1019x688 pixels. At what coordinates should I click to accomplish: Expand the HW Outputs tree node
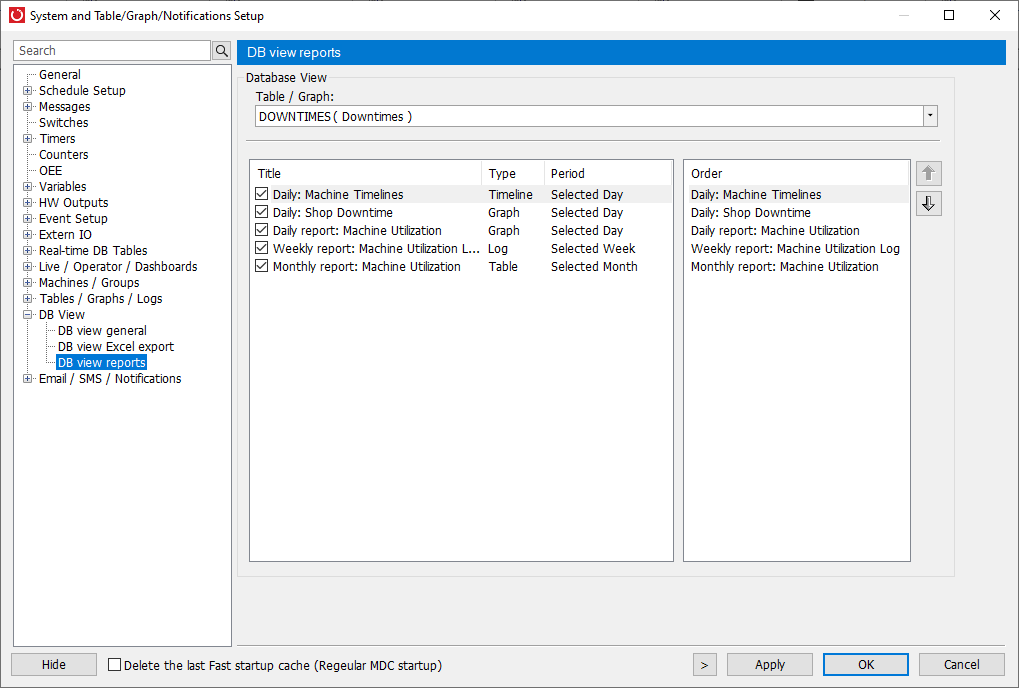[x=27, y=203]
